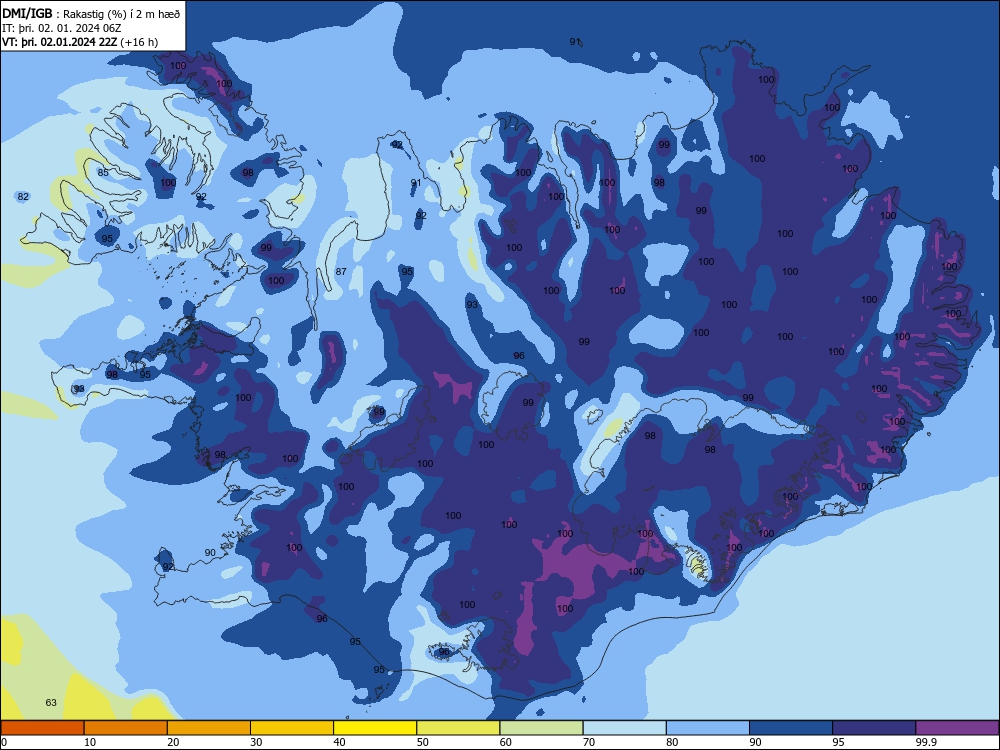Click the indigo 95–99.9 legend swatch
The width and height of the screenshot is (1000, 750).
(x=874, y=728)
